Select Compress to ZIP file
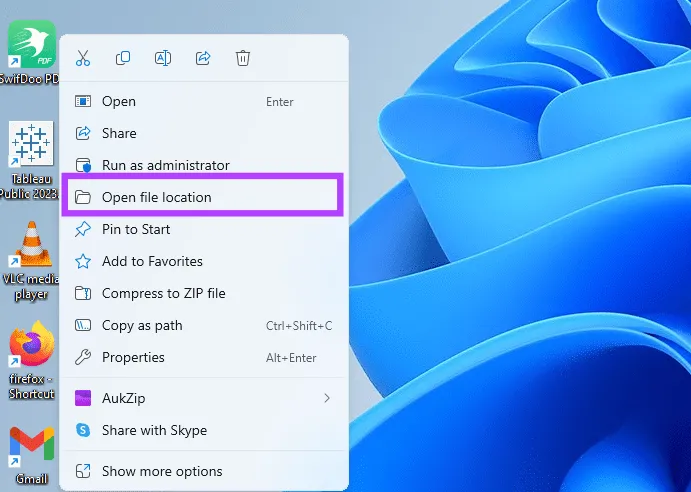The height and width of the screenshot is (492, 691). point(163,293)
